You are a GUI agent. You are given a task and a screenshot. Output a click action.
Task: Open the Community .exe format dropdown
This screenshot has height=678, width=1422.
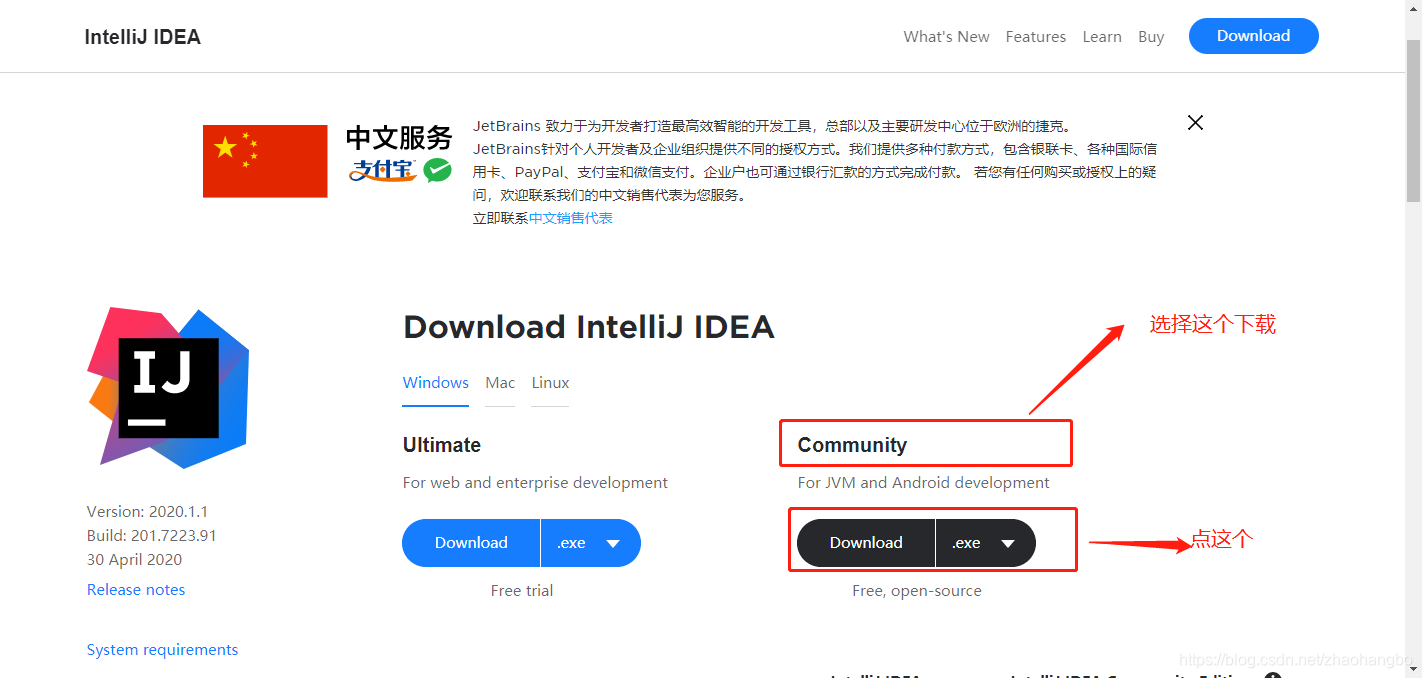(987, 542)
